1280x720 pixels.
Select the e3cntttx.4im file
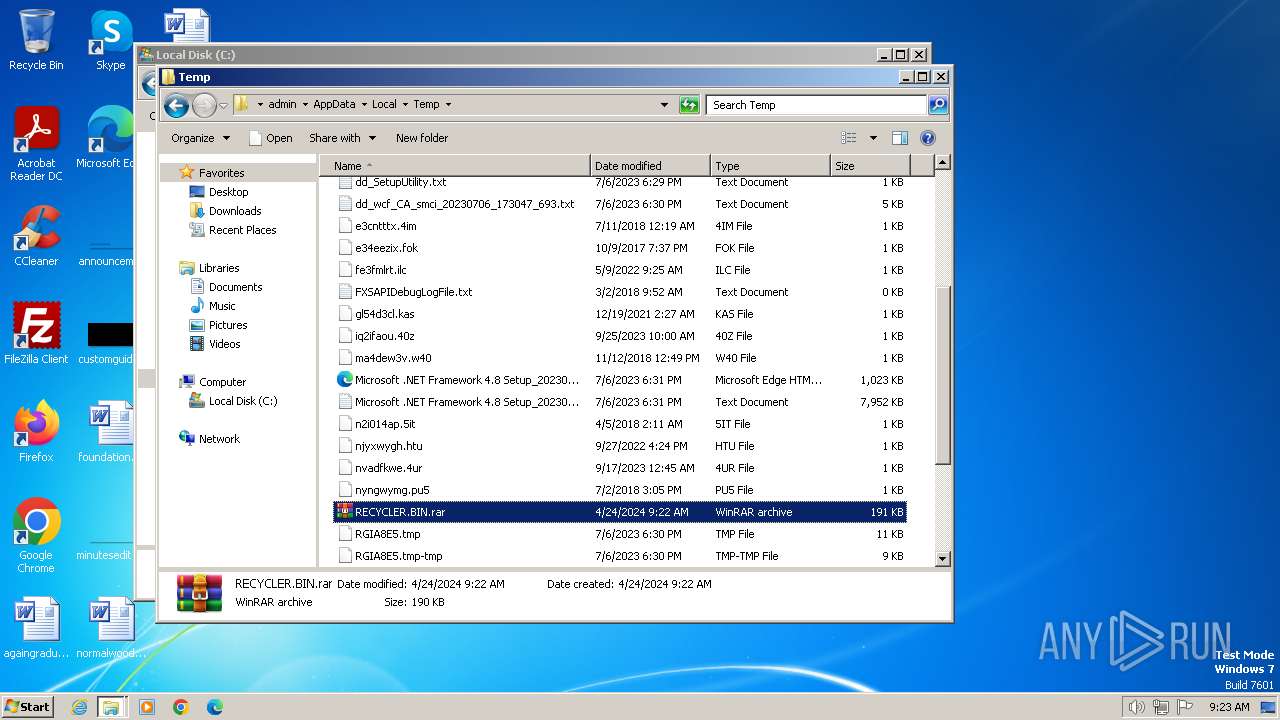(x=620, y=226)
